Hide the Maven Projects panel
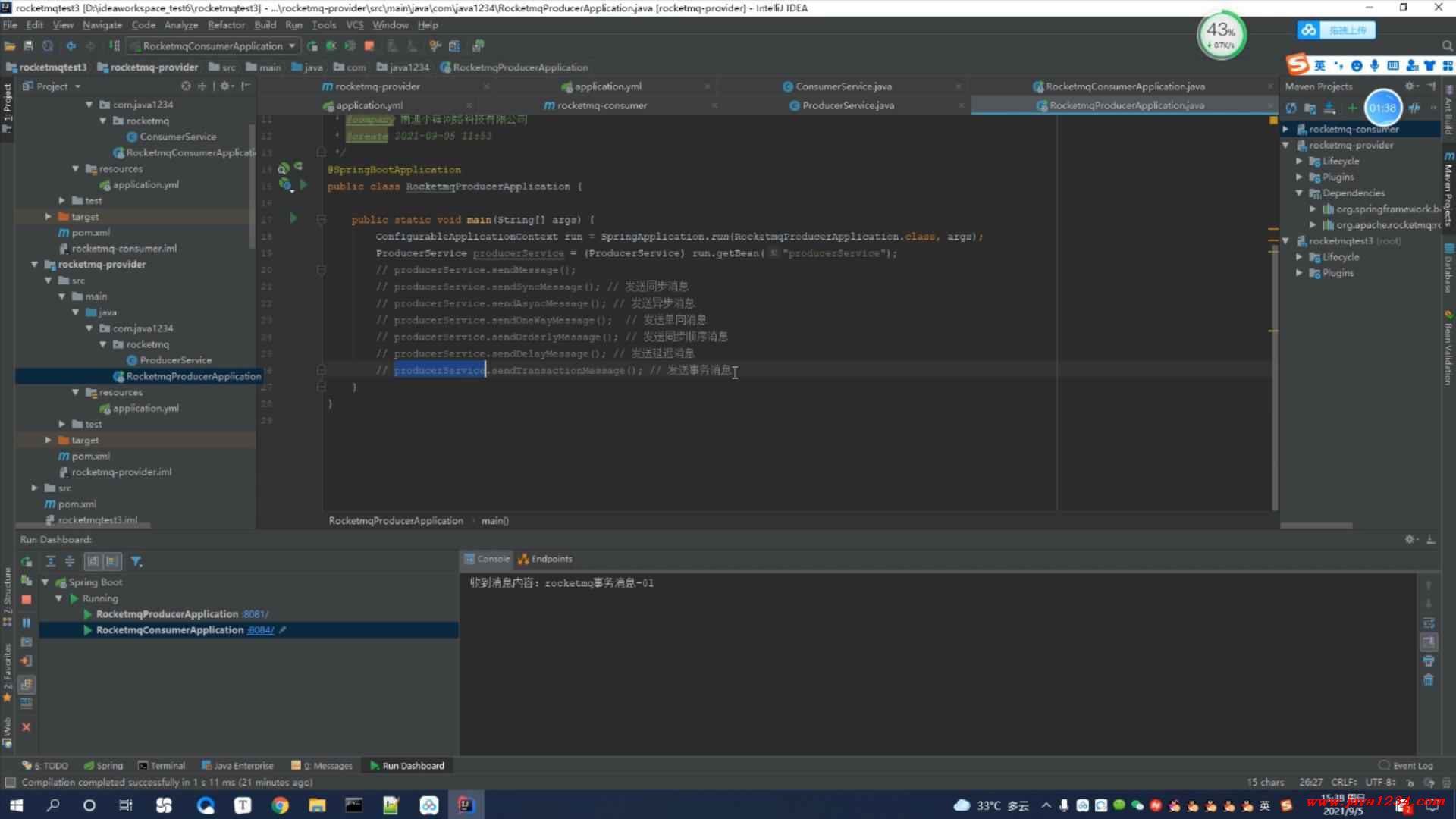The image size is (1456, 819). pos(1431,86)
